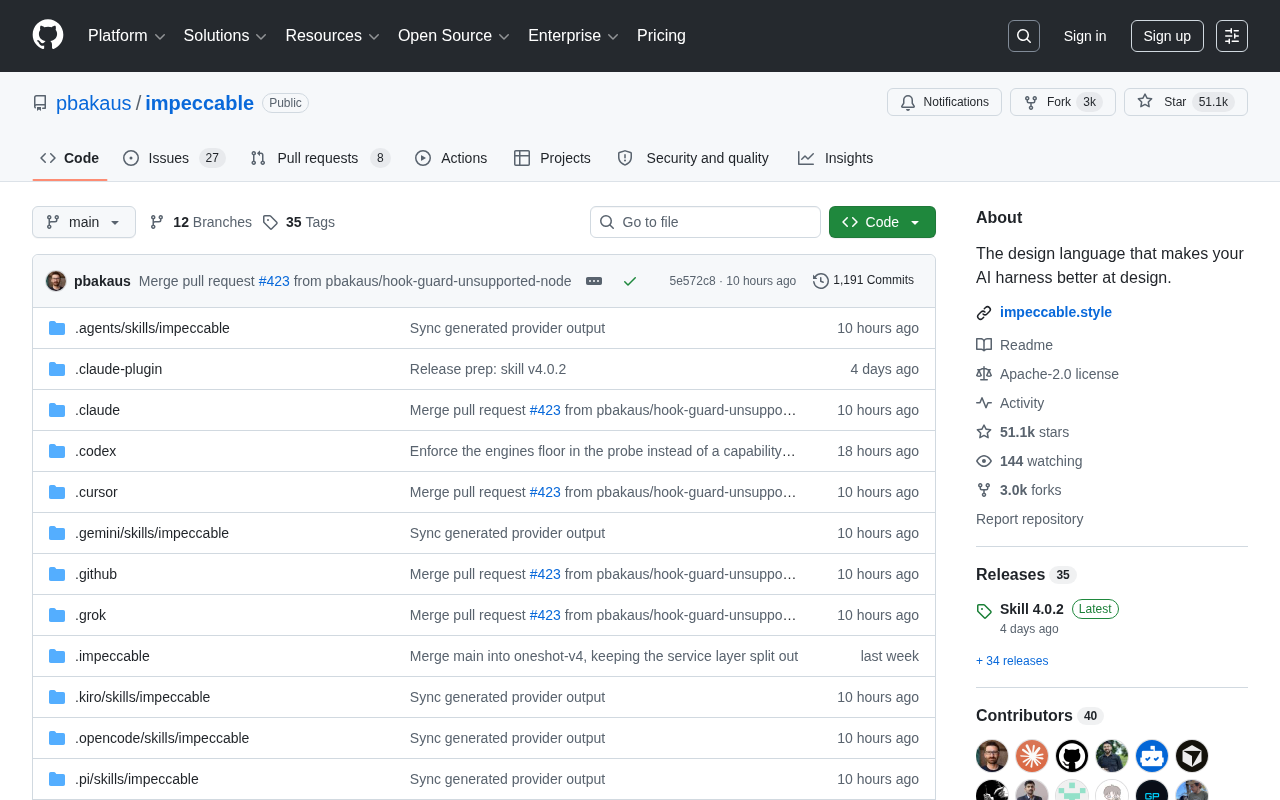This screenshot has height=800, width=1280.
Task: Click the commit details ellipsis icon
Action: coord(594,281)
